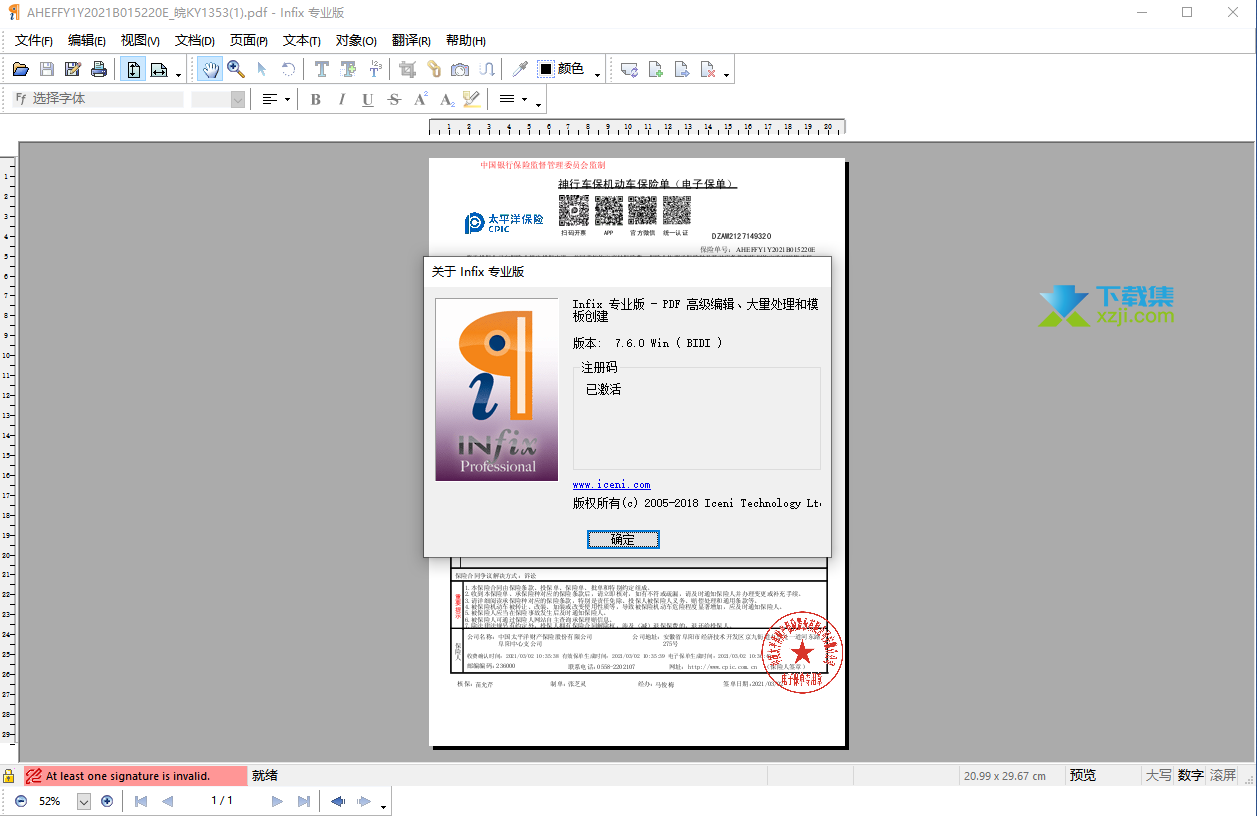The image size is (1257, 816).
Task: Open the 对象(O) menu
Action: coord(356,41)
